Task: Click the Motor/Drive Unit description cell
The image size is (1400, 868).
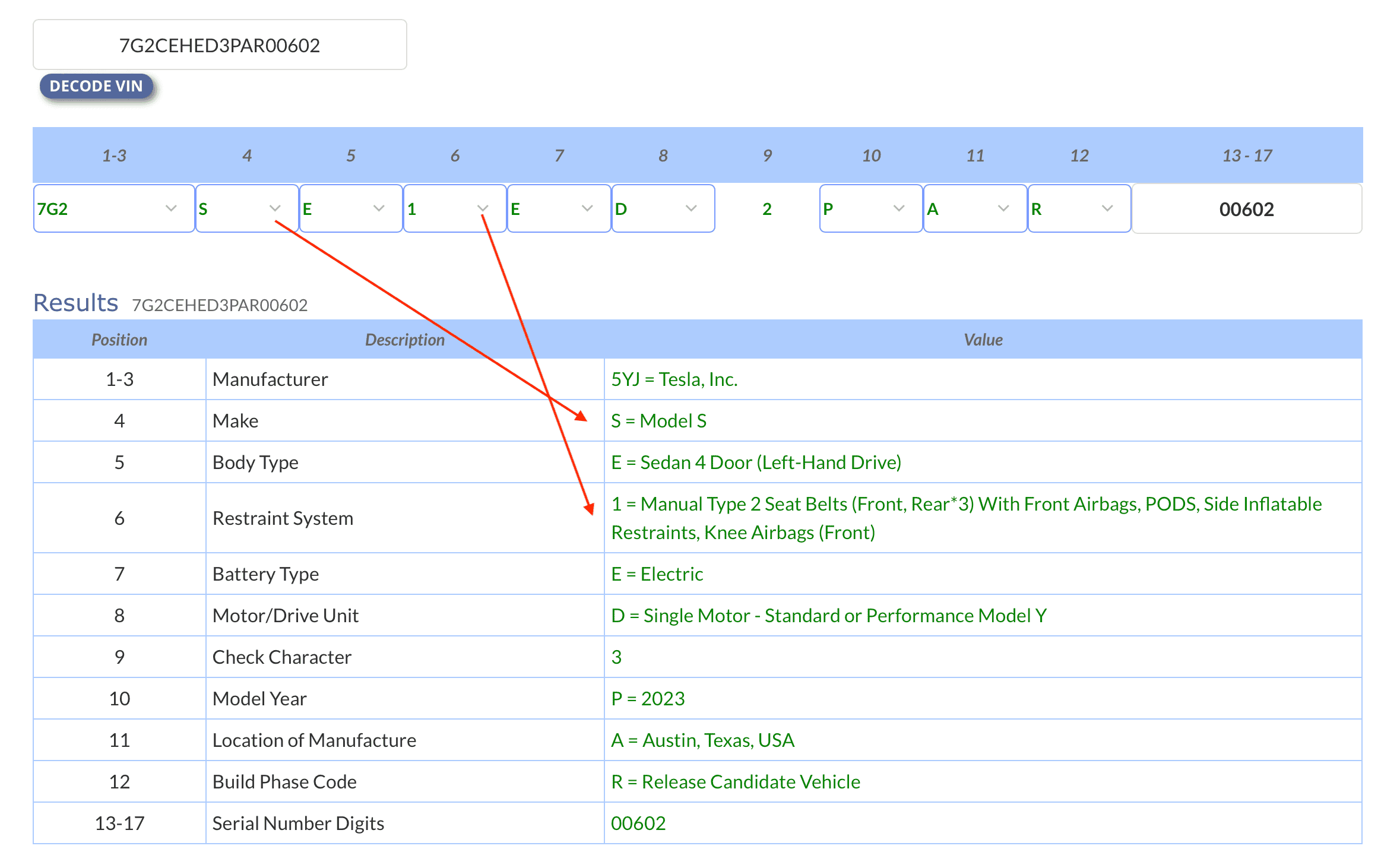Action: 405,616
